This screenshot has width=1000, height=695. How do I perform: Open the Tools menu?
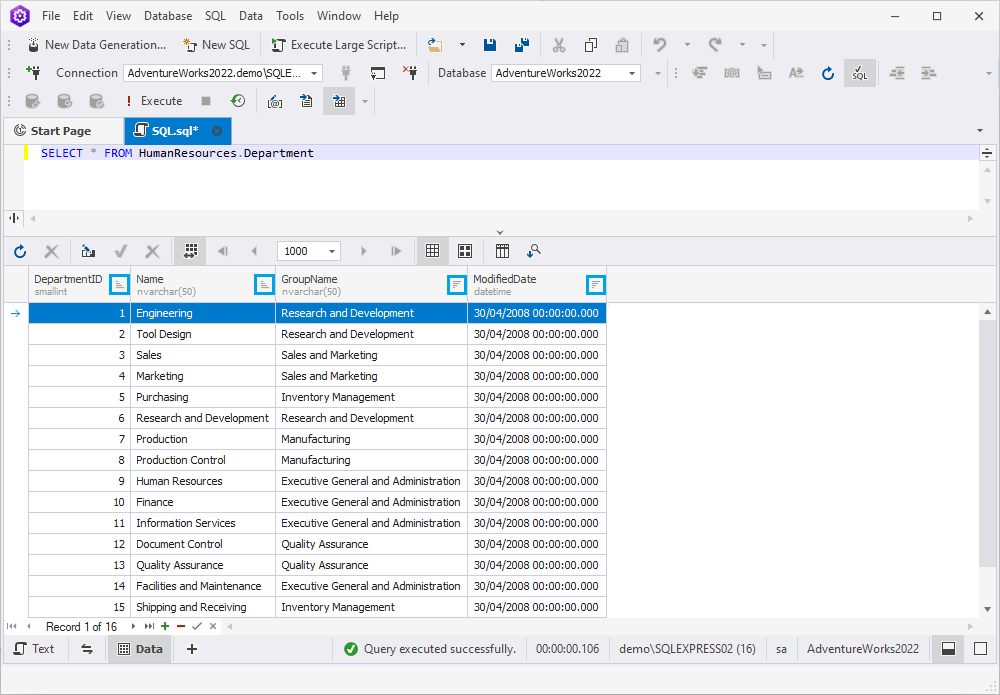click(290, 16)
